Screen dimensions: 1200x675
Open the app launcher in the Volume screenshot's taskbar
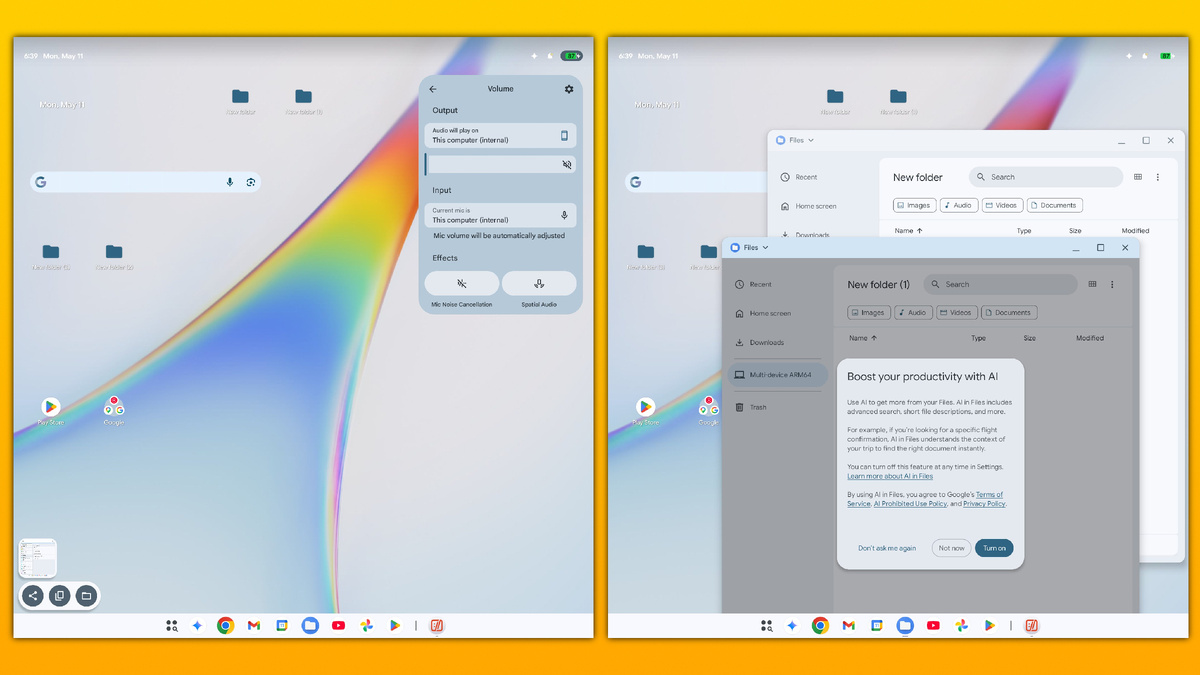[172, 625]
